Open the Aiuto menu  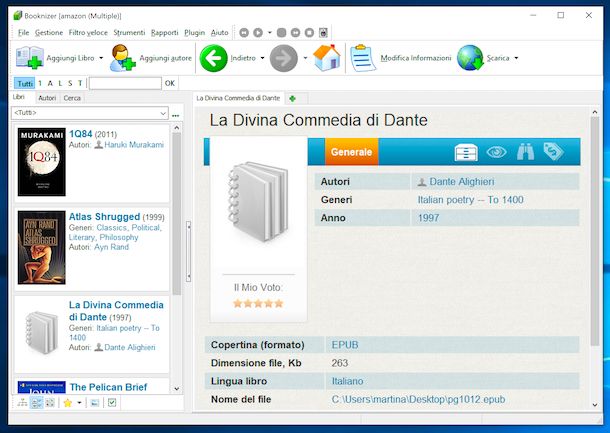click(219, 33)
